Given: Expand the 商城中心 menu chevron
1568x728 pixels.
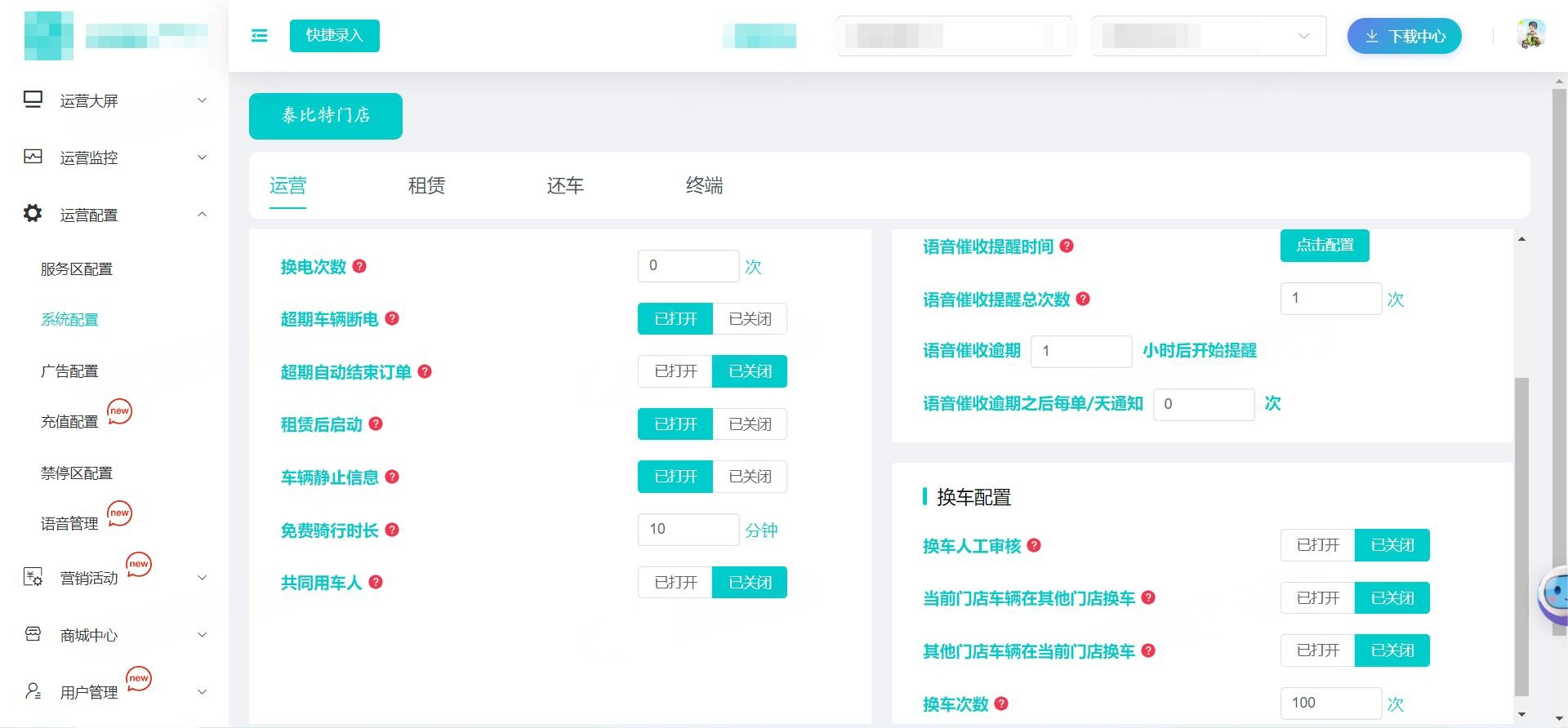Looking at the screenshot, I should (203, 635).
